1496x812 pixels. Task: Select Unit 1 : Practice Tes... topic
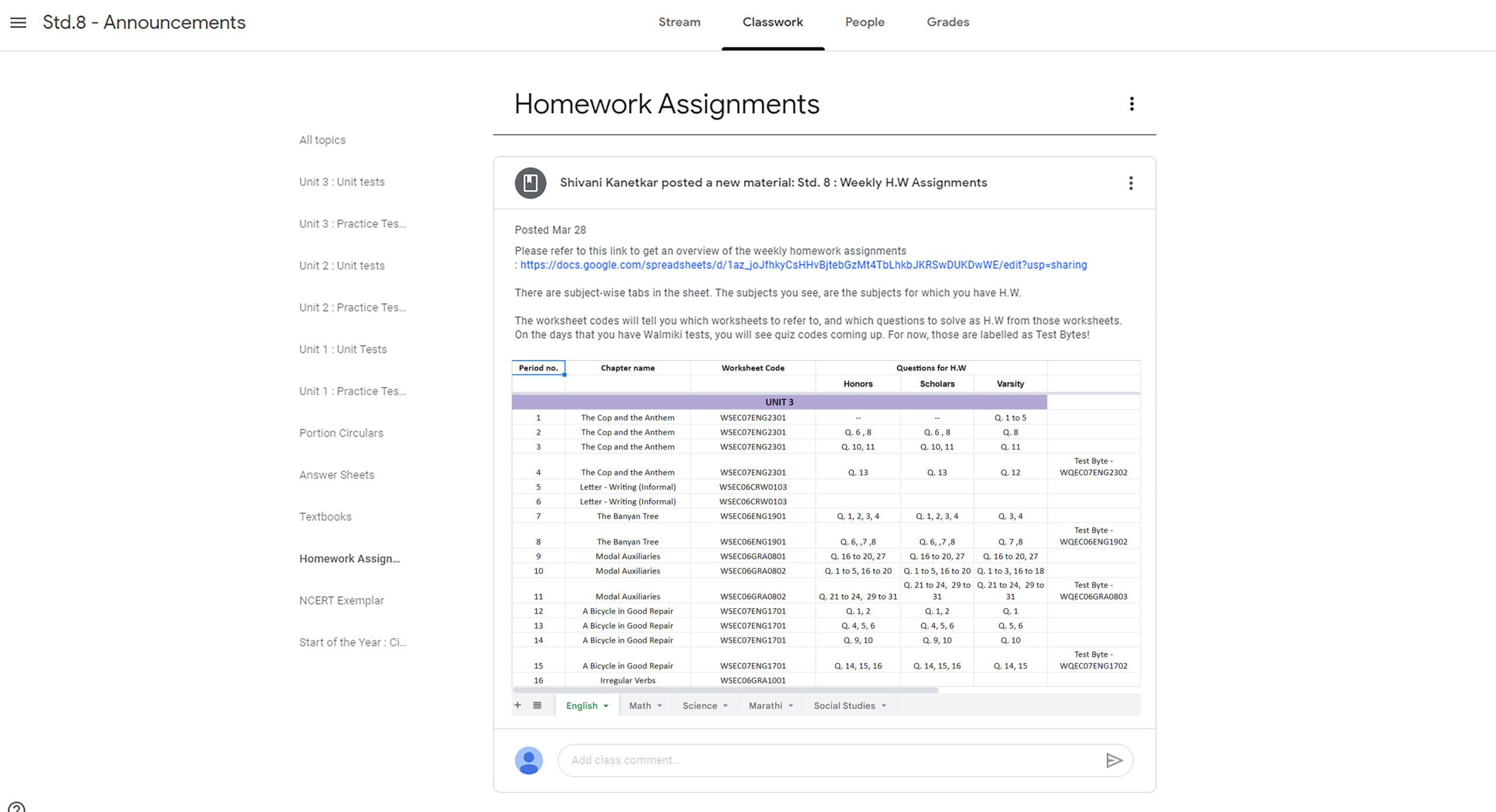(352, 391)
